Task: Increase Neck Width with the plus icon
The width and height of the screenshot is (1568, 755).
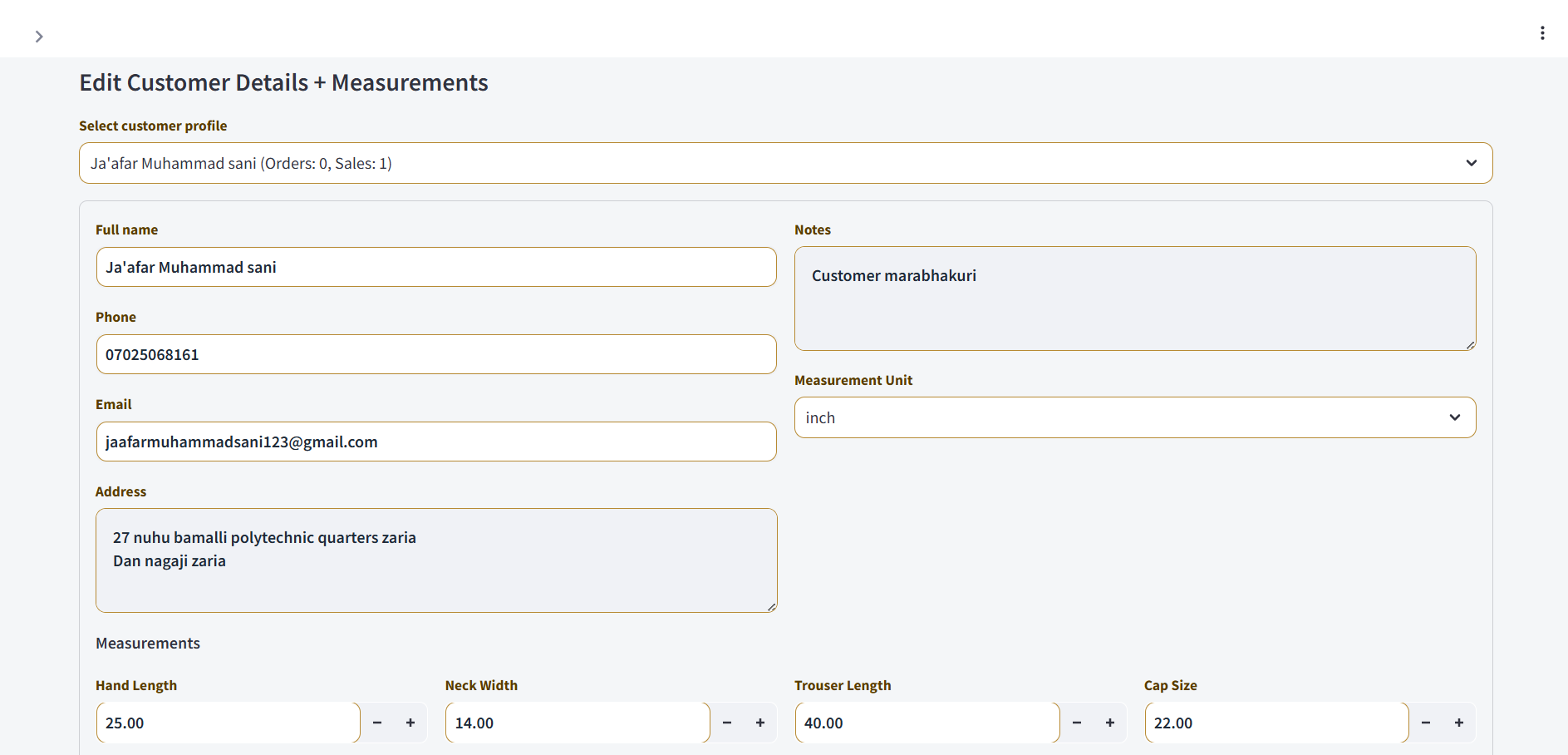Action: point(759,723)
